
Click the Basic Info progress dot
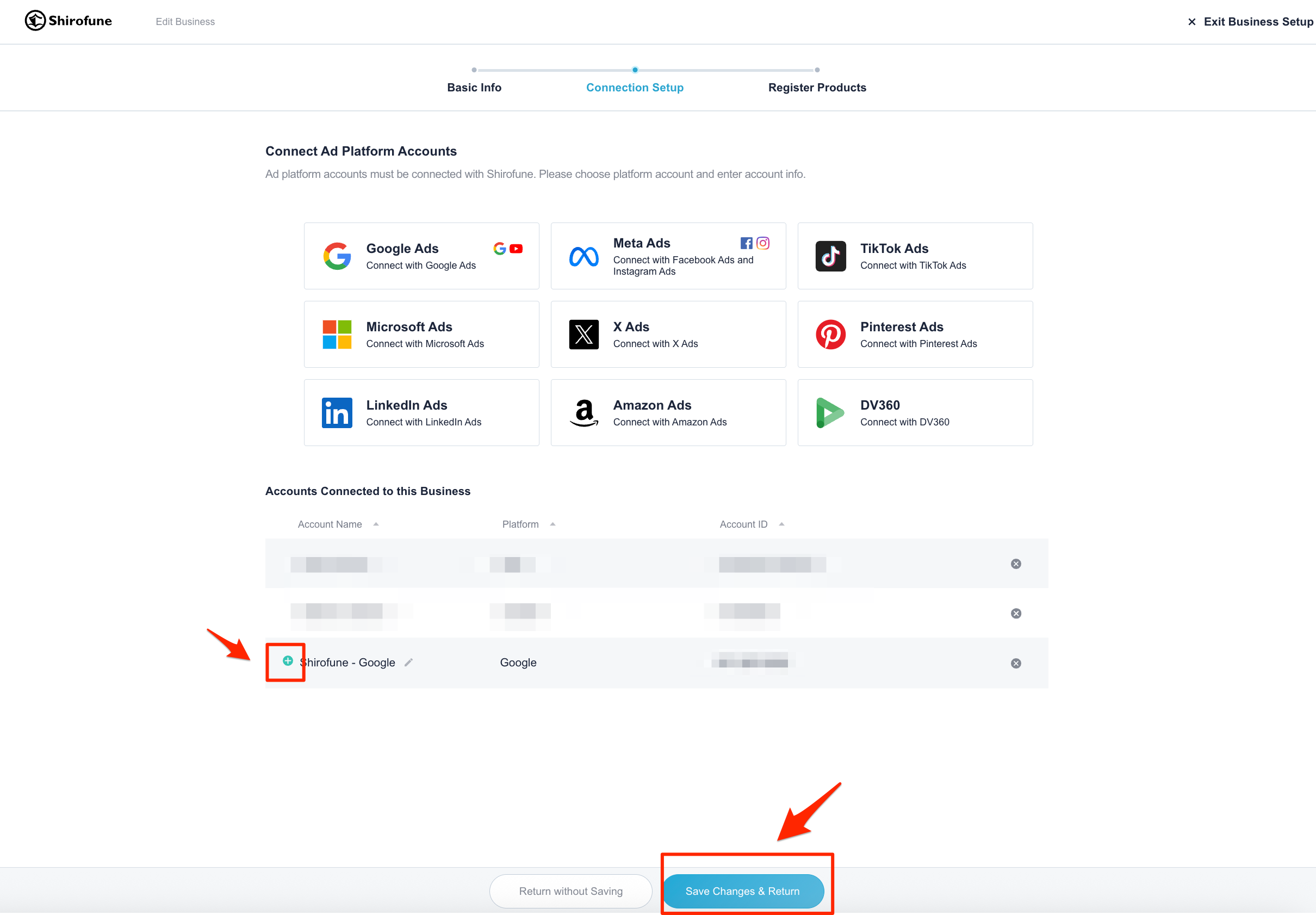coord(474,70)
